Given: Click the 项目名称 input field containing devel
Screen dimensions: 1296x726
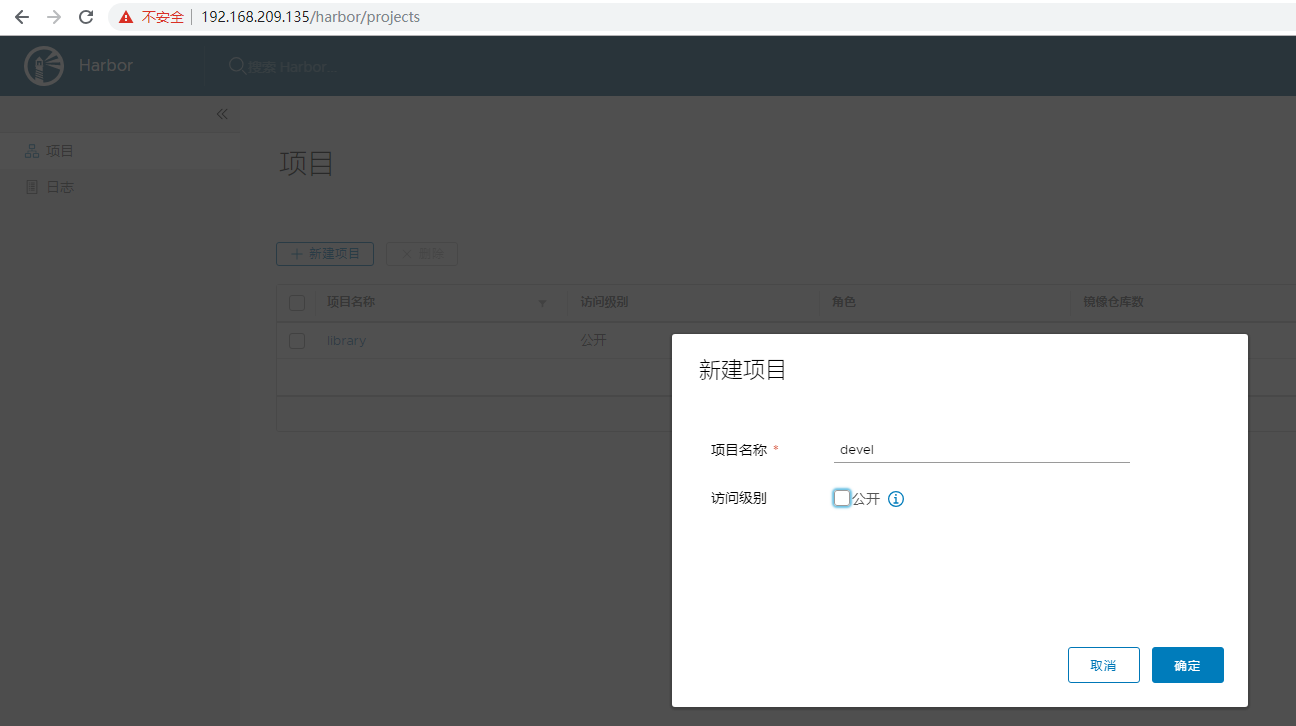Looking at the screenshot, I should [x=981, y=450].
